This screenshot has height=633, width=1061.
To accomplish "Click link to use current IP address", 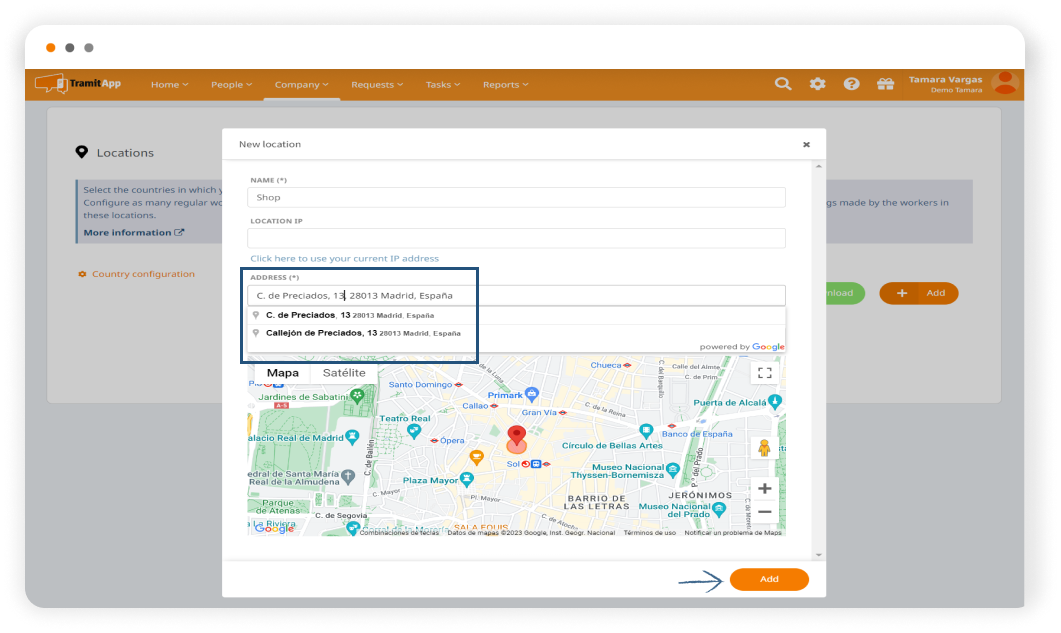I will tap(344, 258).
